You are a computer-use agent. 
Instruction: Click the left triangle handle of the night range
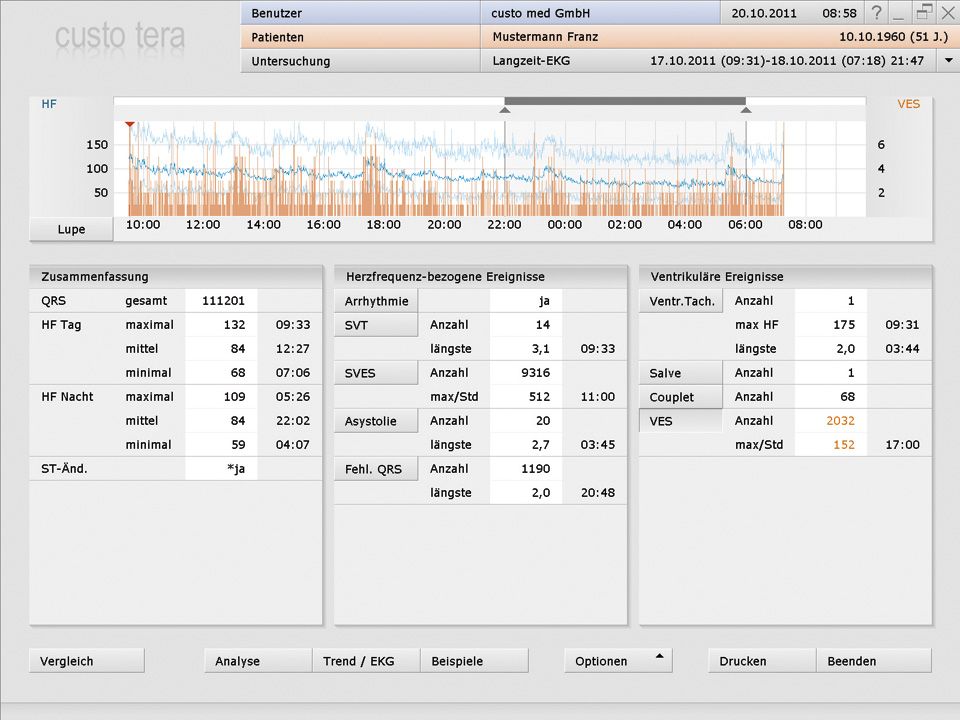point(504,110)
